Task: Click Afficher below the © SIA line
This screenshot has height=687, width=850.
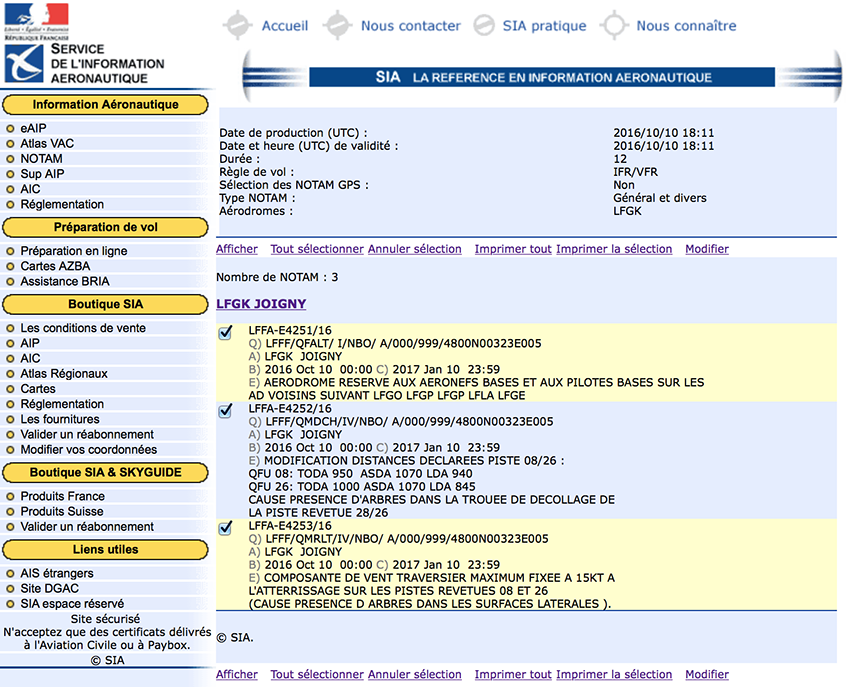Action: coord(237,674)
